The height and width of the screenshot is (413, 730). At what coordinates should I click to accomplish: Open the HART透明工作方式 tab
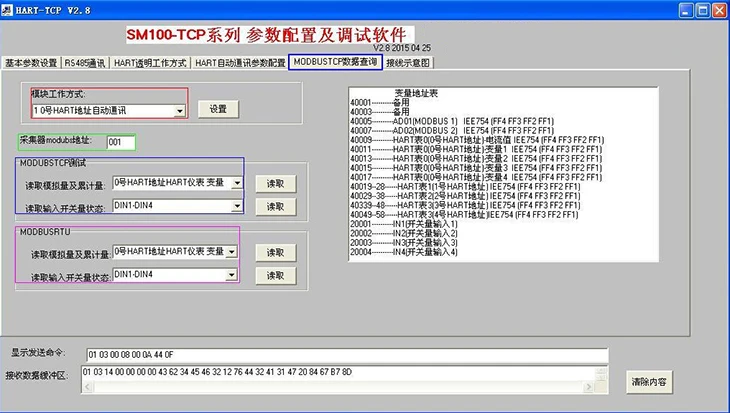(x=150, y=63)
